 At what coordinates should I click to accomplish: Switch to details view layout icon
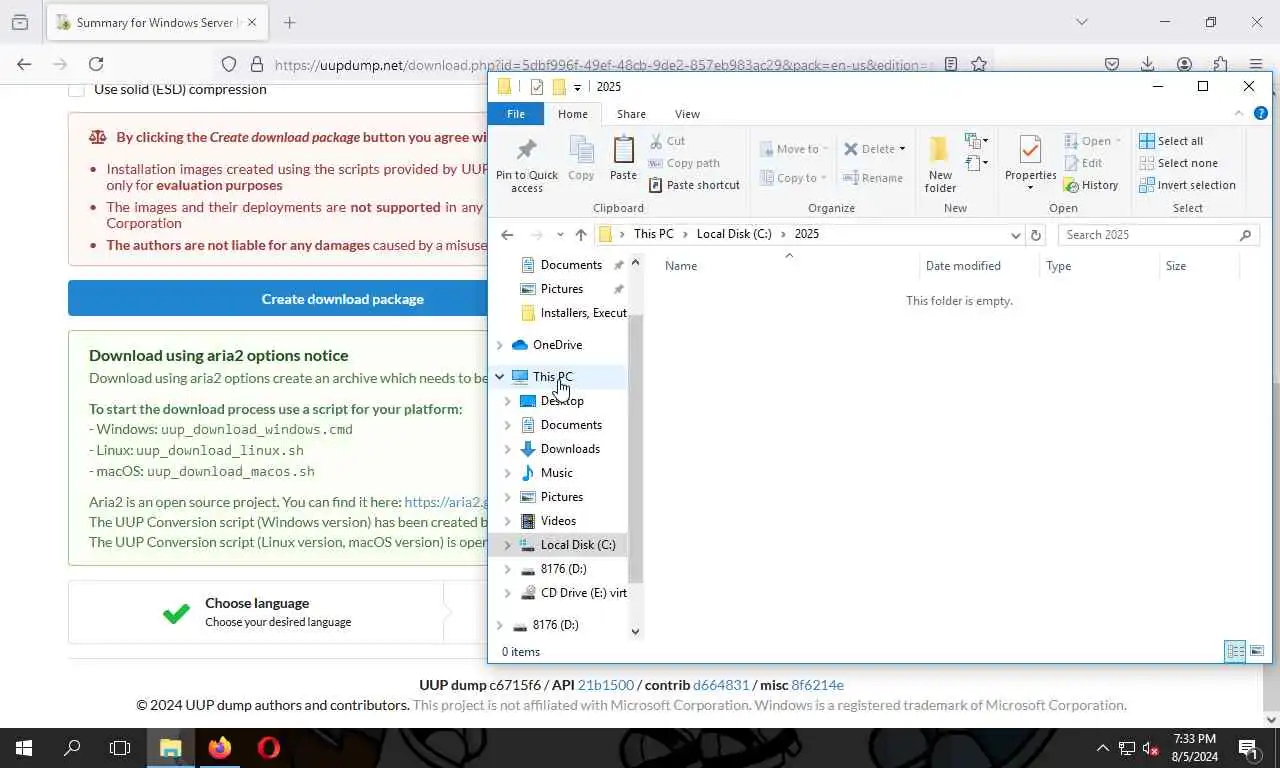click(x=1235, y=651)
